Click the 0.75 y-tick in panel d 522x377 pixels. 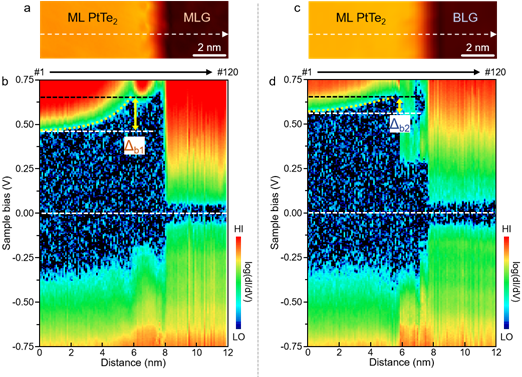[x=293, y=80]
